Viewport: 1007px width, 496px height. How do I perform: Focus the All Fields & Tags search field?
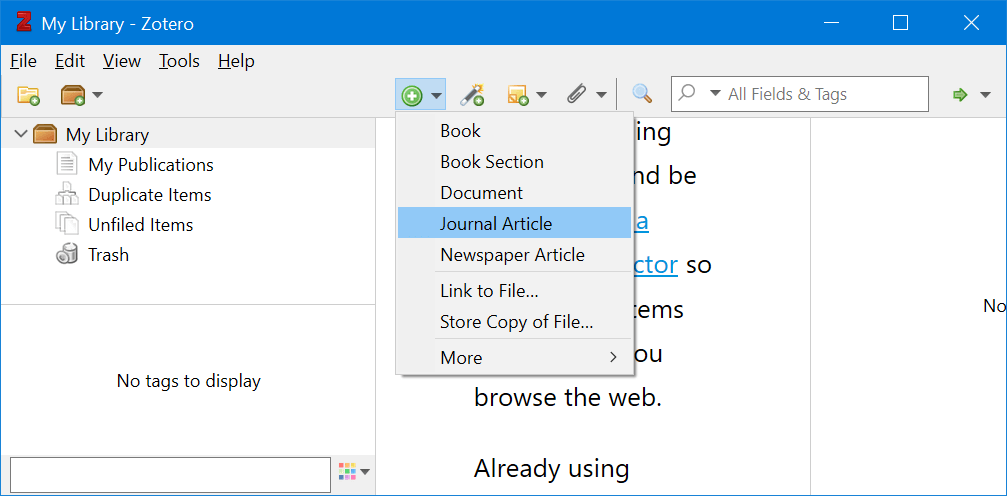click(x=800, y=94)
